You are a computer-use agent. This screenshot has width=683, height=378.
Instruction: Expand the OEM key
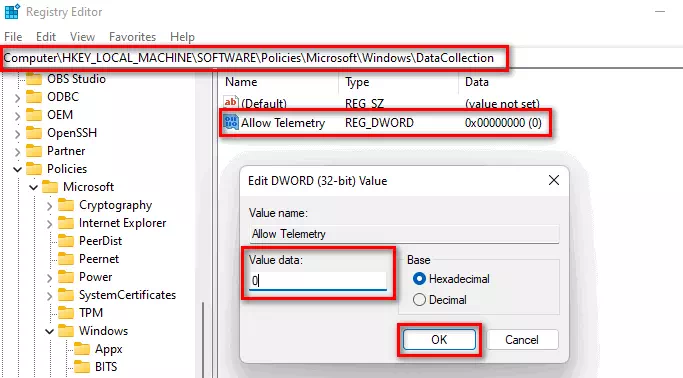17,116
